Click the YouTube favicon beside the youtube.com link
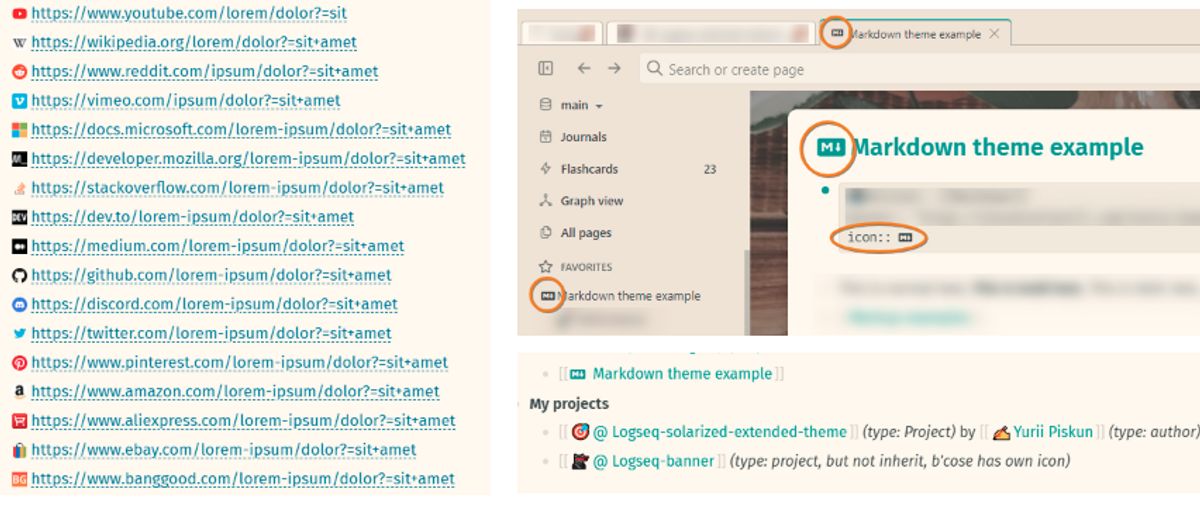This screenshot has height=508, width=1200. coord(19,14)
